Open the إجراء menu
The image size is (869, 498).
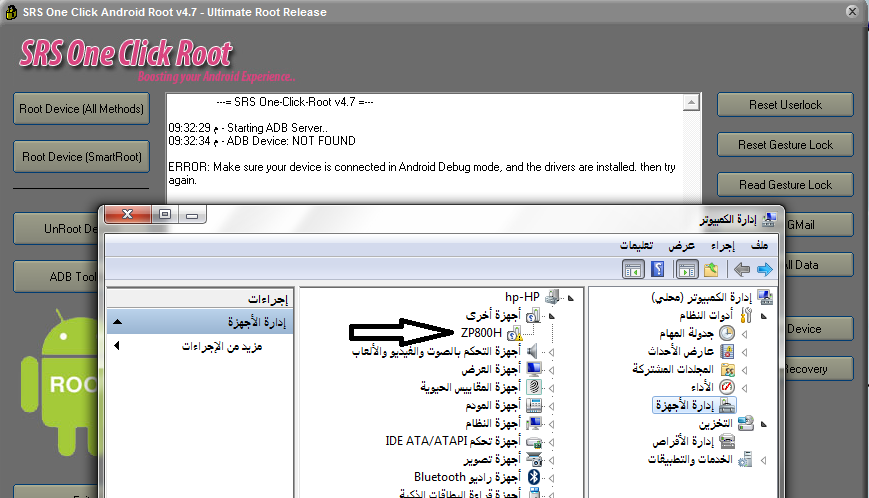(x=723, y=245)
